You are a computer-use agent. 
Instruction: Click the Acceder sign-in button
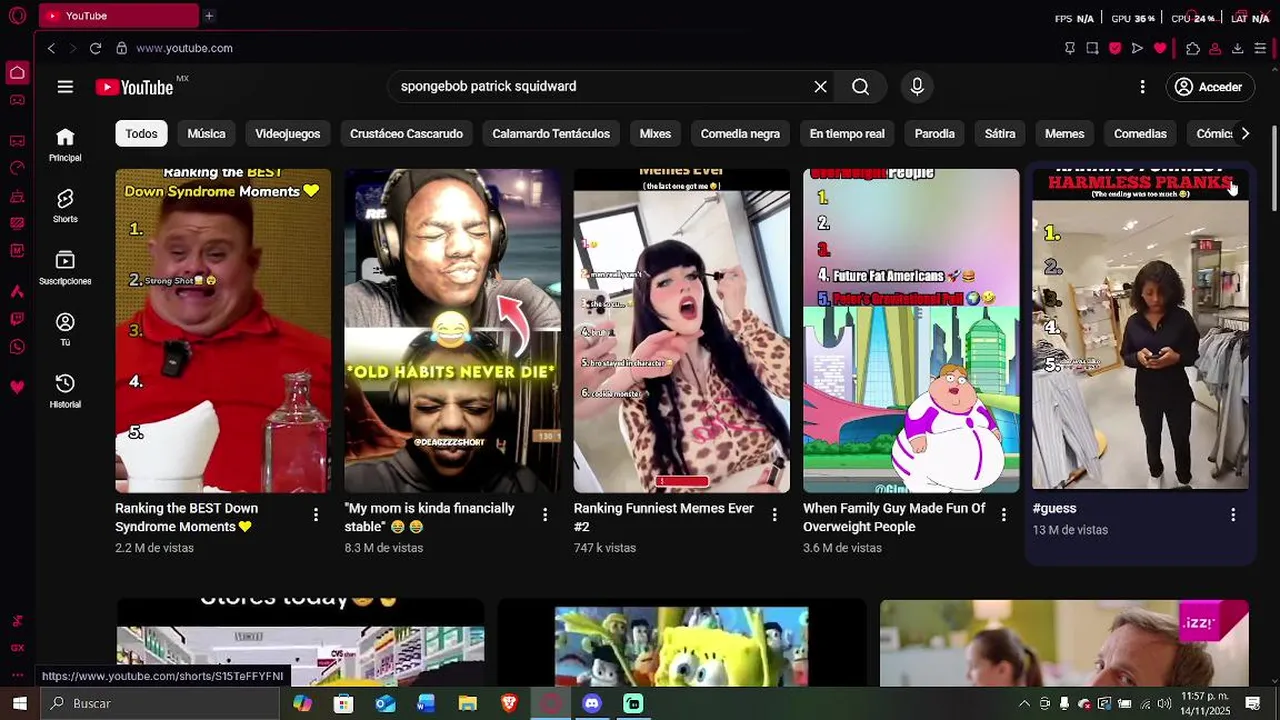point(1208,87)
